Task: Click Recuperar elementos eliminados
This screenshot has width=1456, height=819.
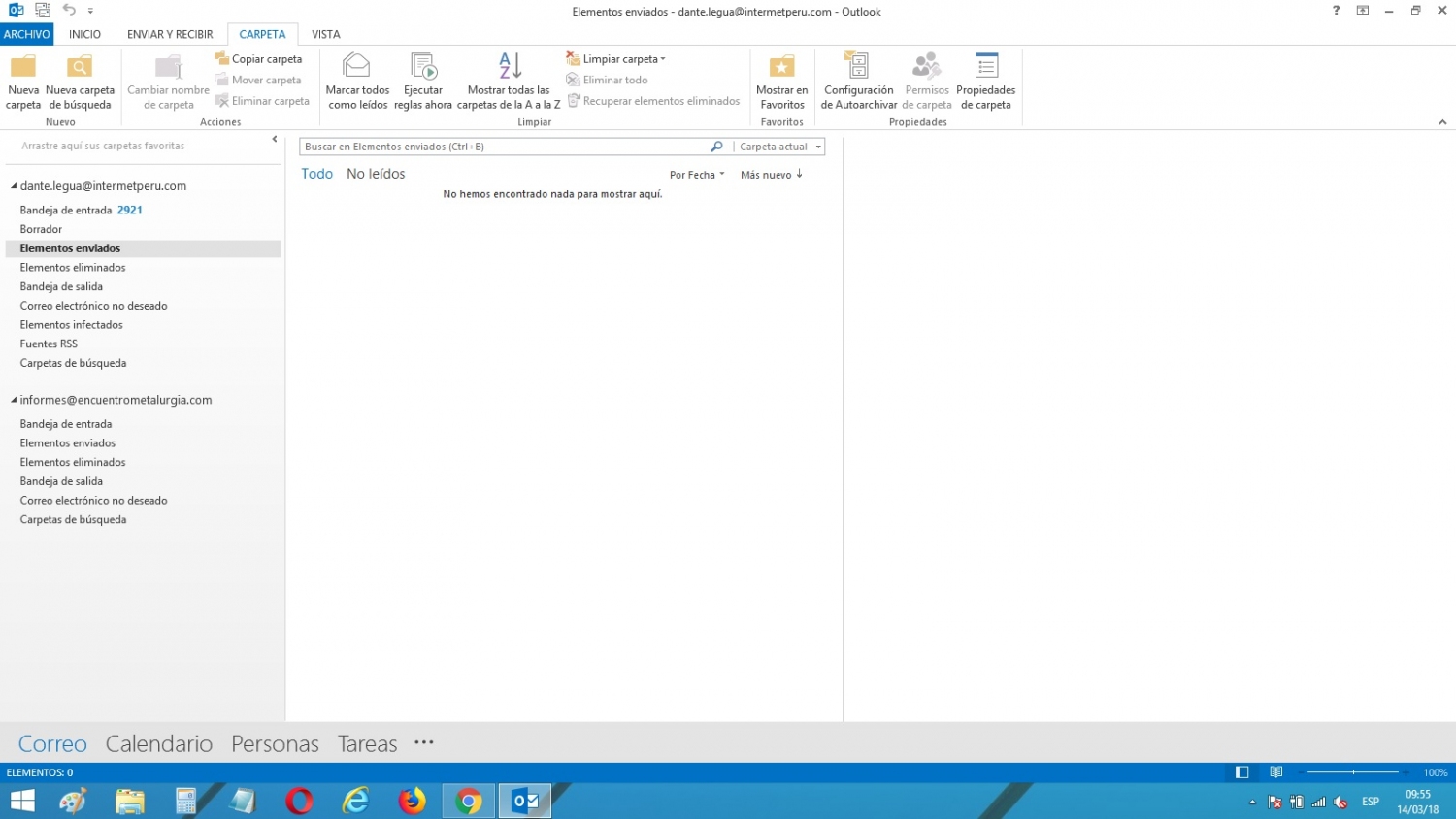Action: [x=653, y=101]
